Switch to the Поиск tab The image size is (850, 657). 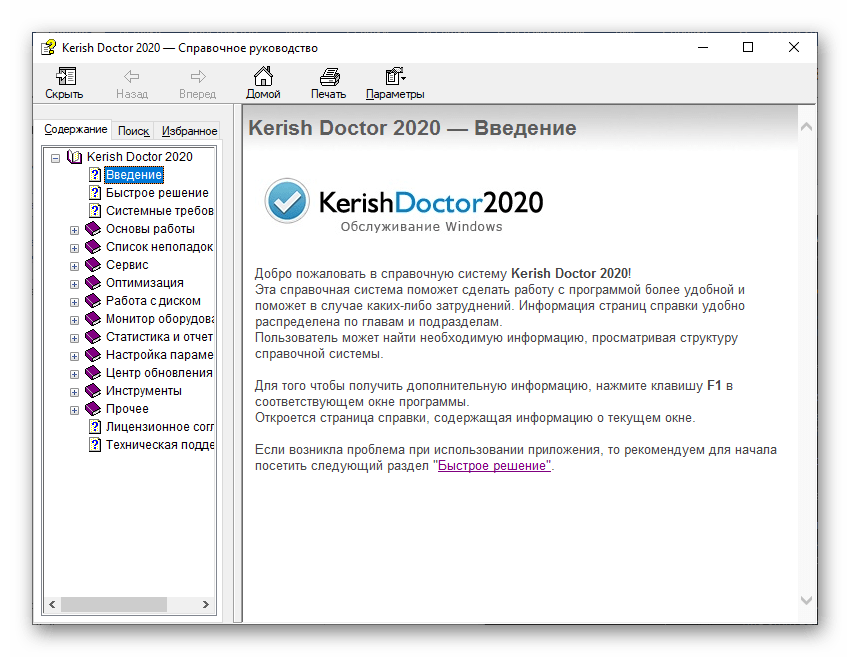[133, 131]
